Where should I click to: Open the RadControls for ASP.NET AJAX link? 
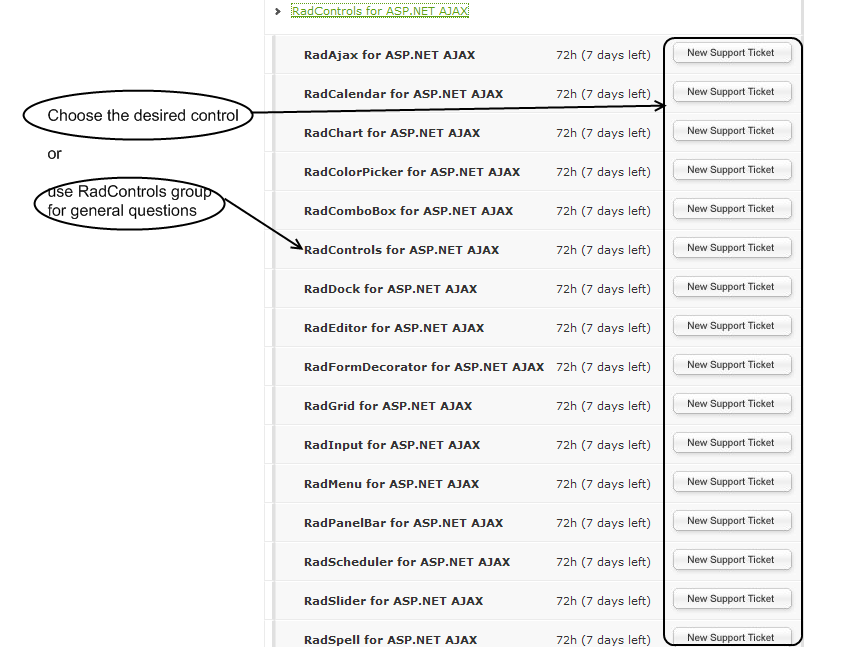coord(380,11)
